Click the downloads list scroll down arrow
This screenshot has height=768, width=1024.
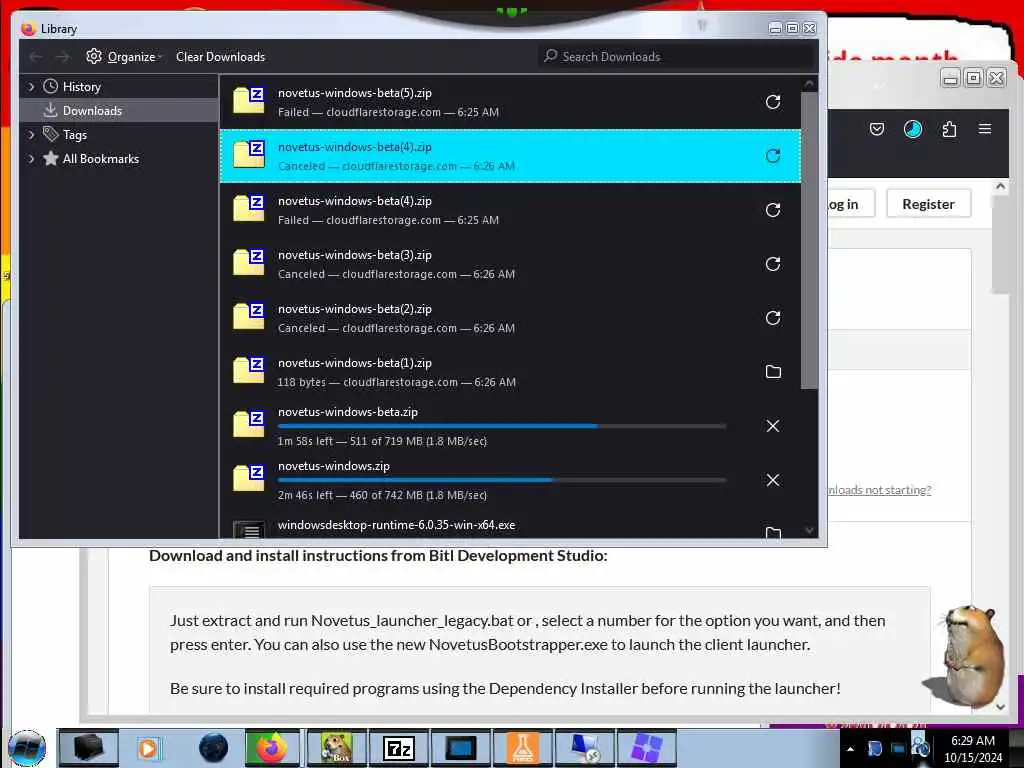click(809, 530)
